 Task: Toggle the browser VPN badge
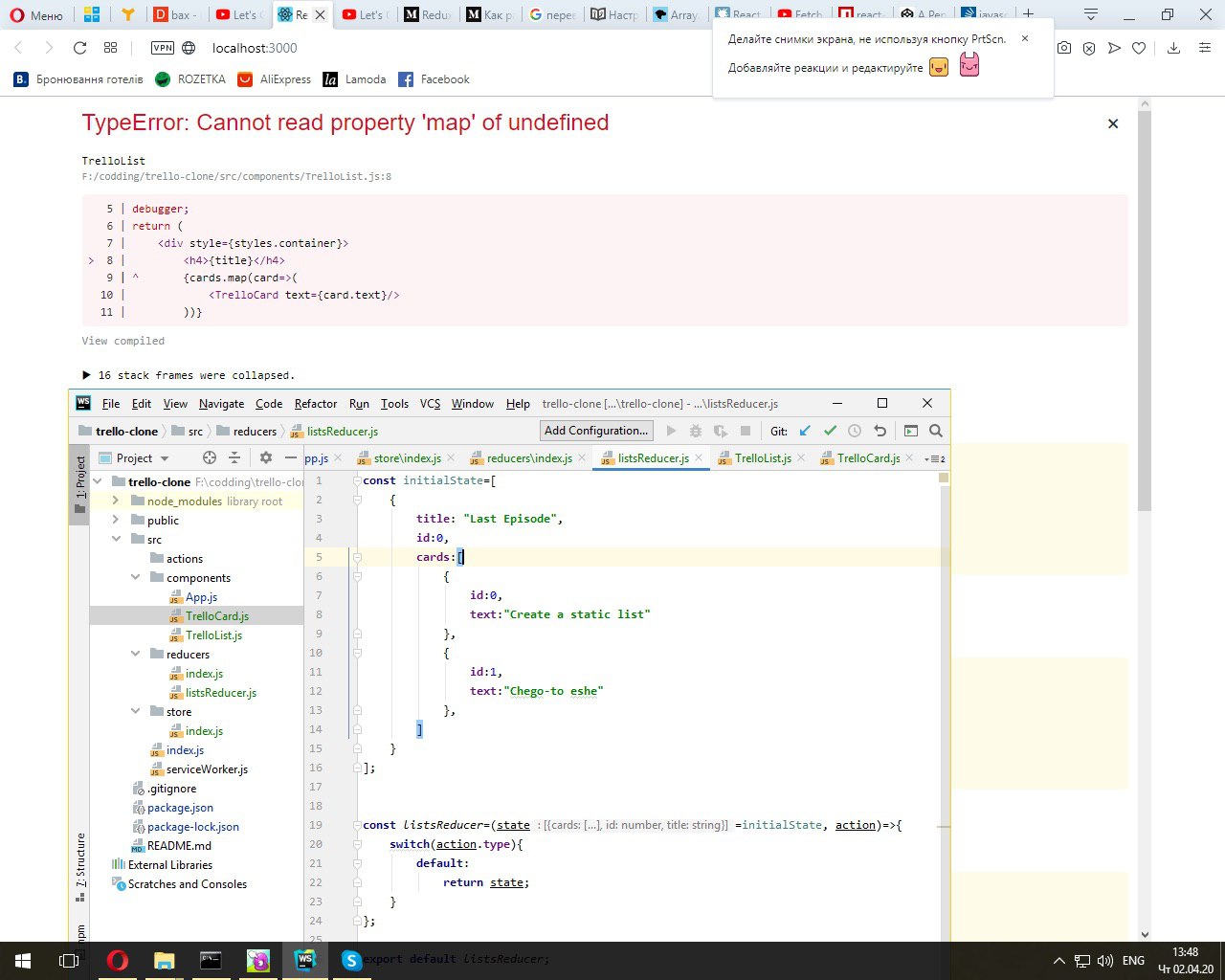(163, 48)
